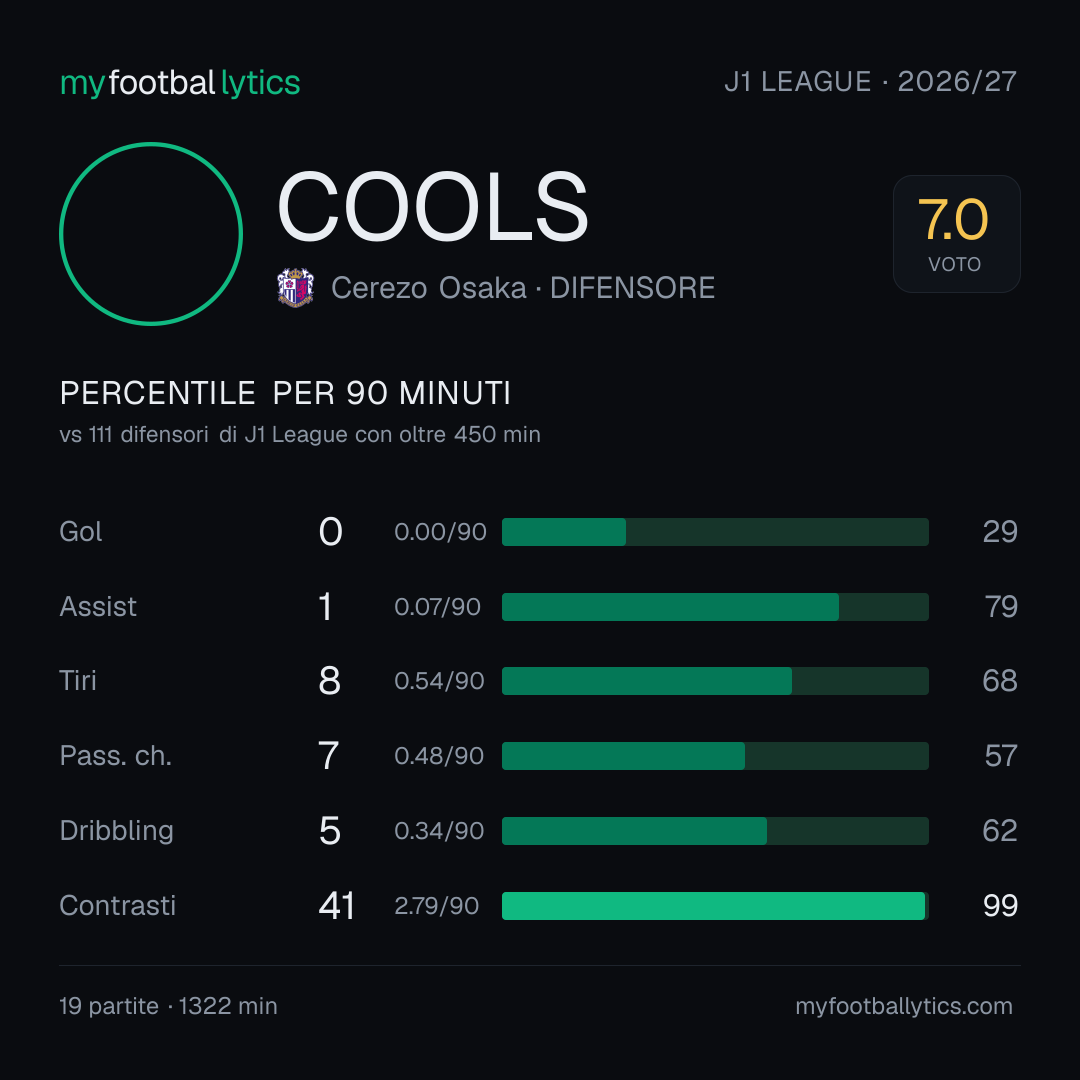Click the 0.54/90 Tiri rate value
This screenshot has height=1080, width=1080.
[439, 681]
